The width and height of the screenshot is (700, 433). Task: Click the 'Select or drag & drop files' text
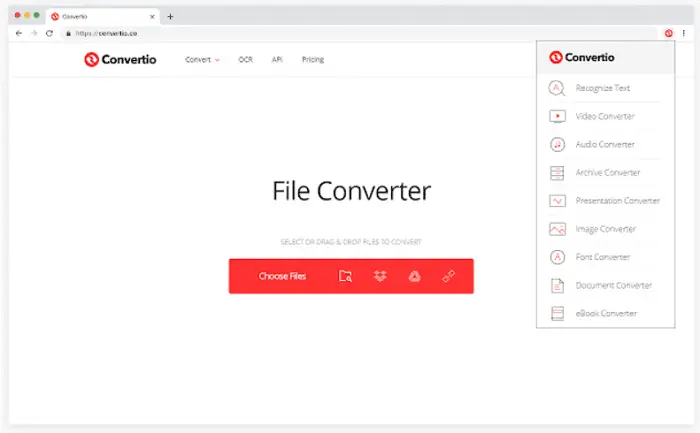pyautogui.click(x=351, y=242)
